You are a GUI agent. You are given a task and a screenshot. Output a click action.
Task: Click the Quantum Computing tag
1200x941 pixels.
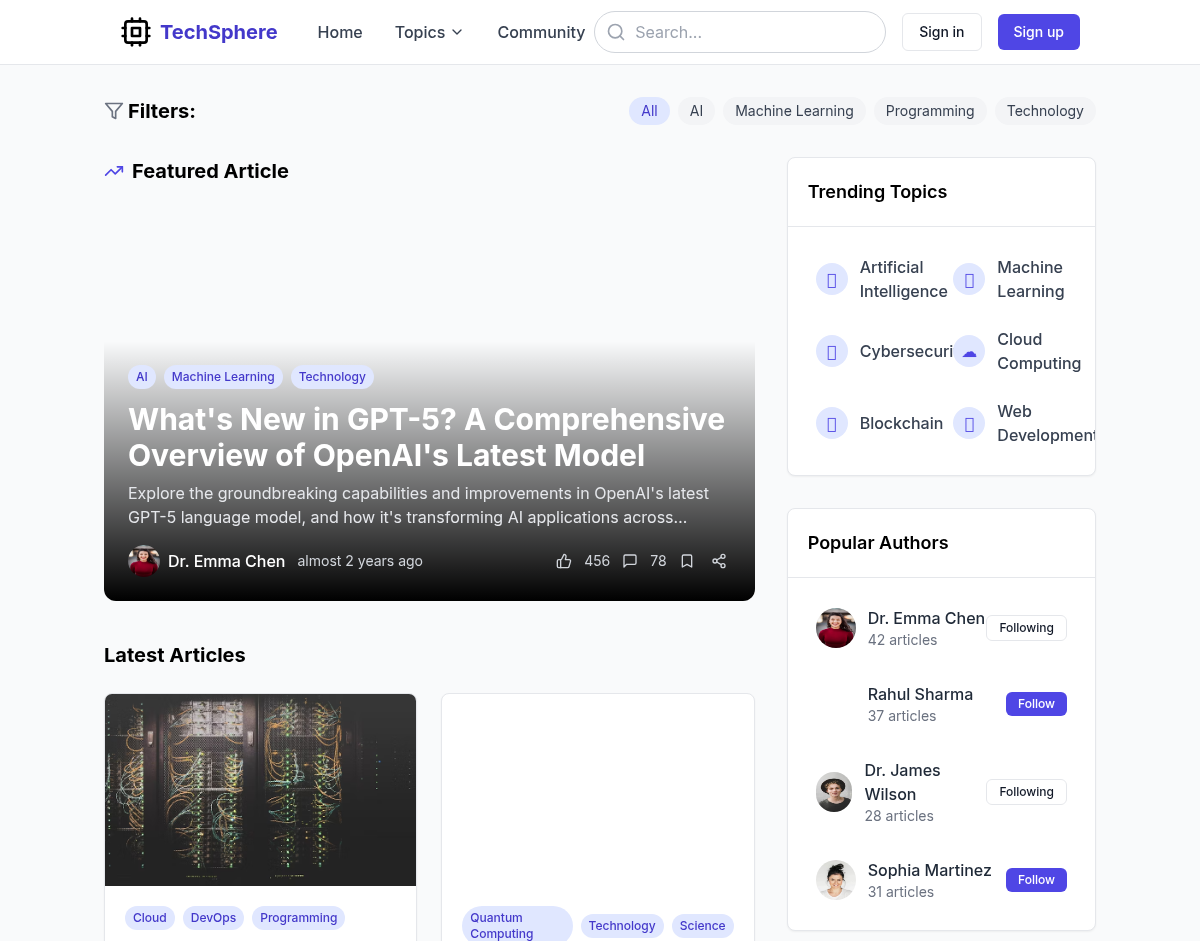pos(517,925)
